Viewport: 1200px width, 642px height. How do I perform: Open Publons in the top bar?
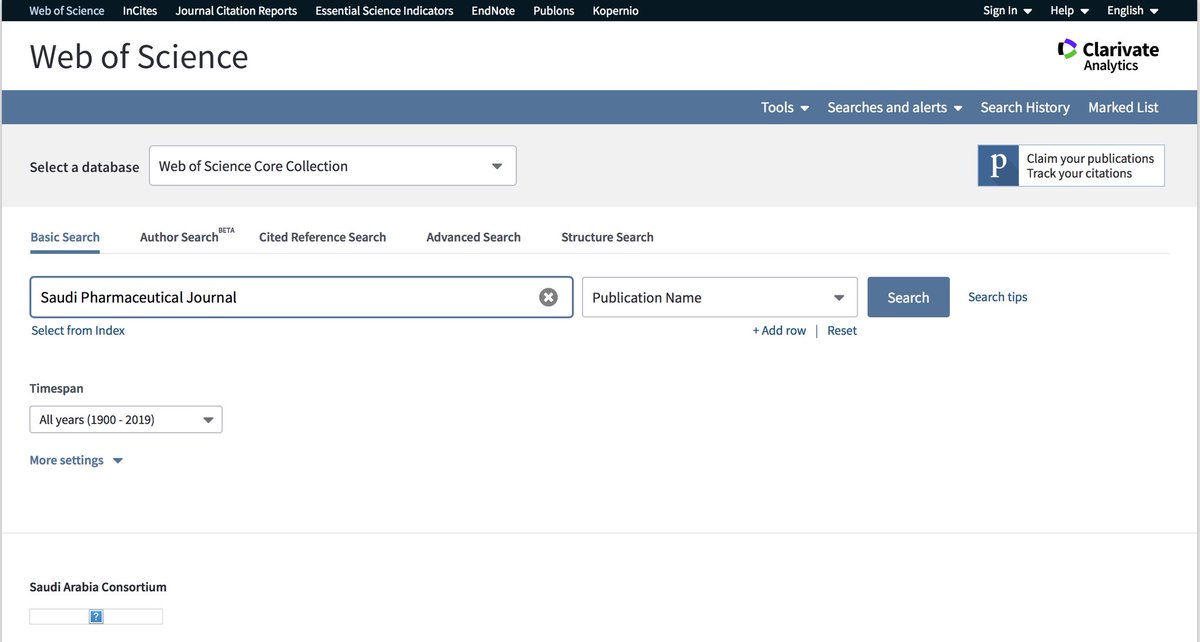(553, 11)
